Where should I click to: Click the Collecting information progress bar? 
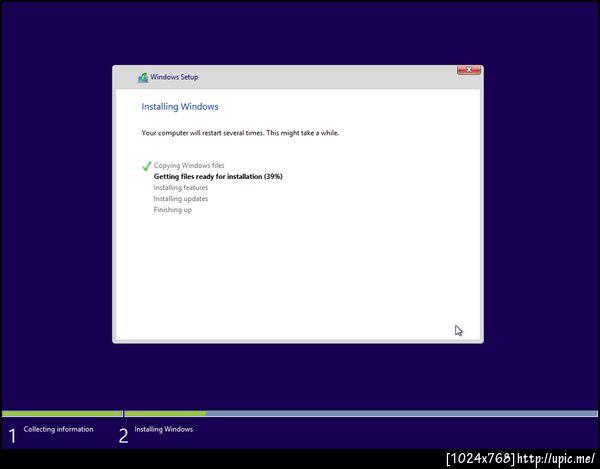[x=62, y=414]
